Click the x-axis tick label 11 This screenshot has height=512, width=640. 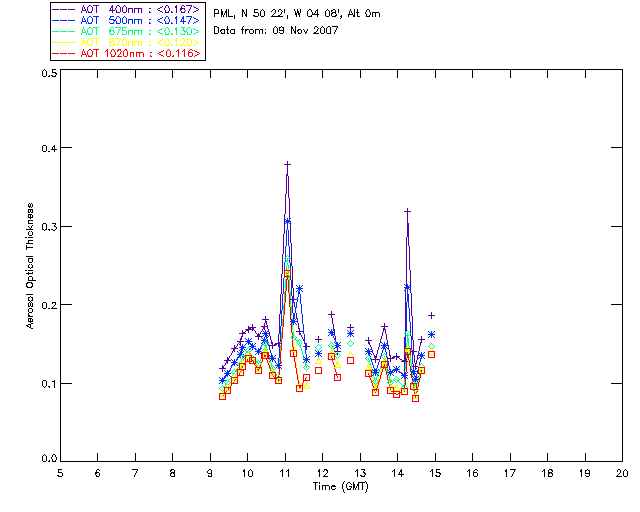click(285, 473)
